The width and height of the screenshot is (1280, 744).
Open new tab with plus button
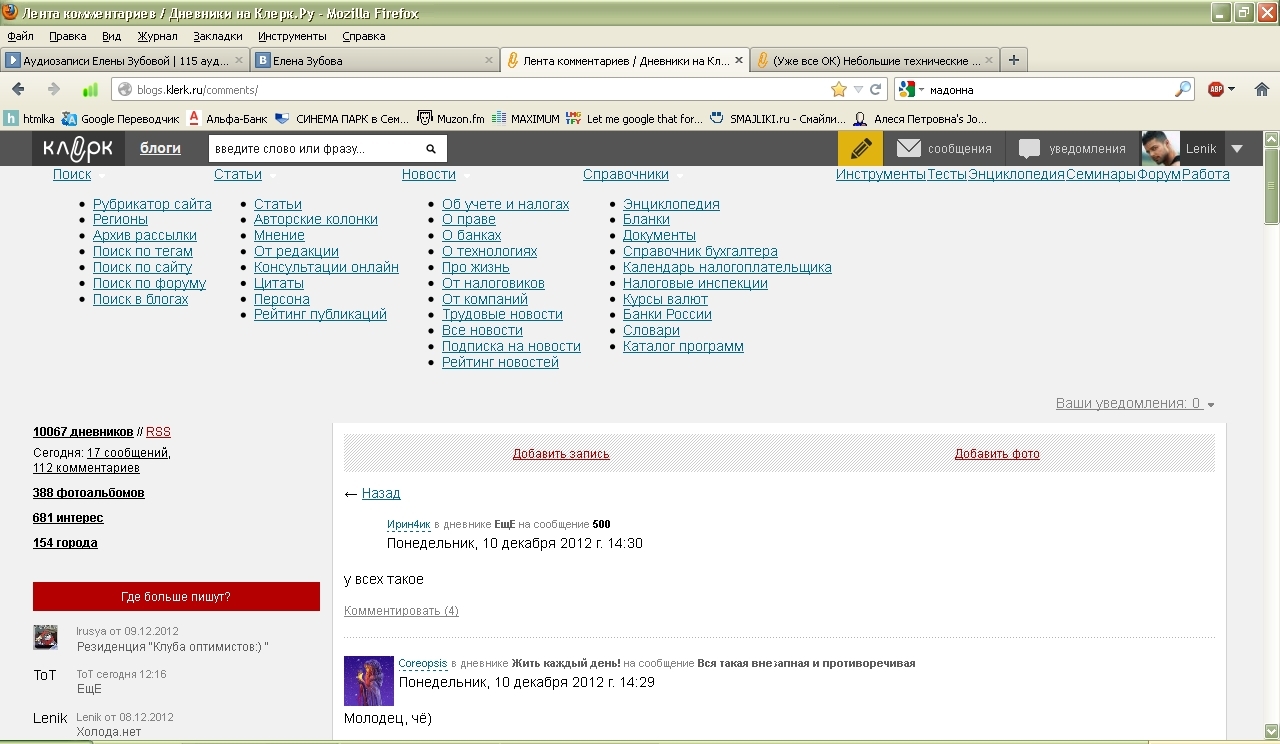[1013, 60]
